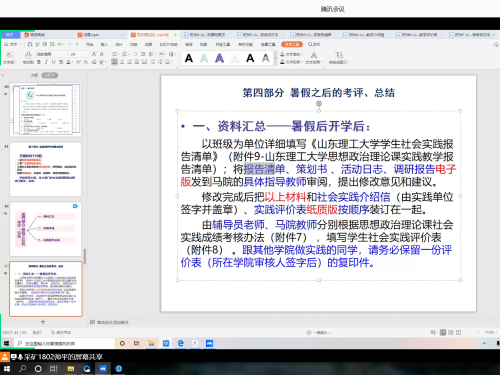500x375 pixels.
Task: Click the undo arrow in quick toolbar
Action: point(60,44)
